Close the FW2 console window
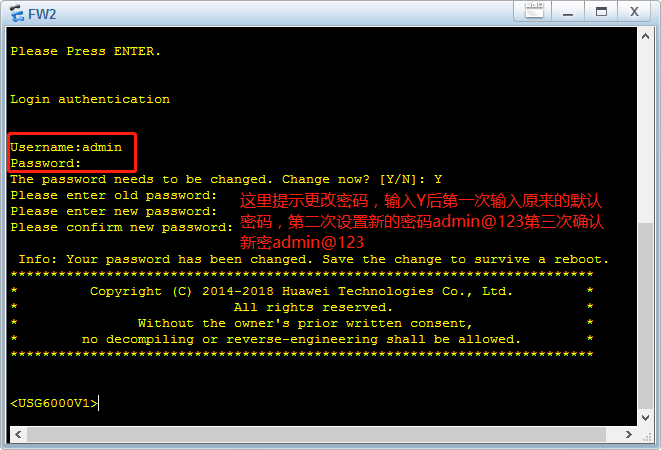The height and width of the screenshot is (450, 661). pyautogui.click(x=634, y=12)
